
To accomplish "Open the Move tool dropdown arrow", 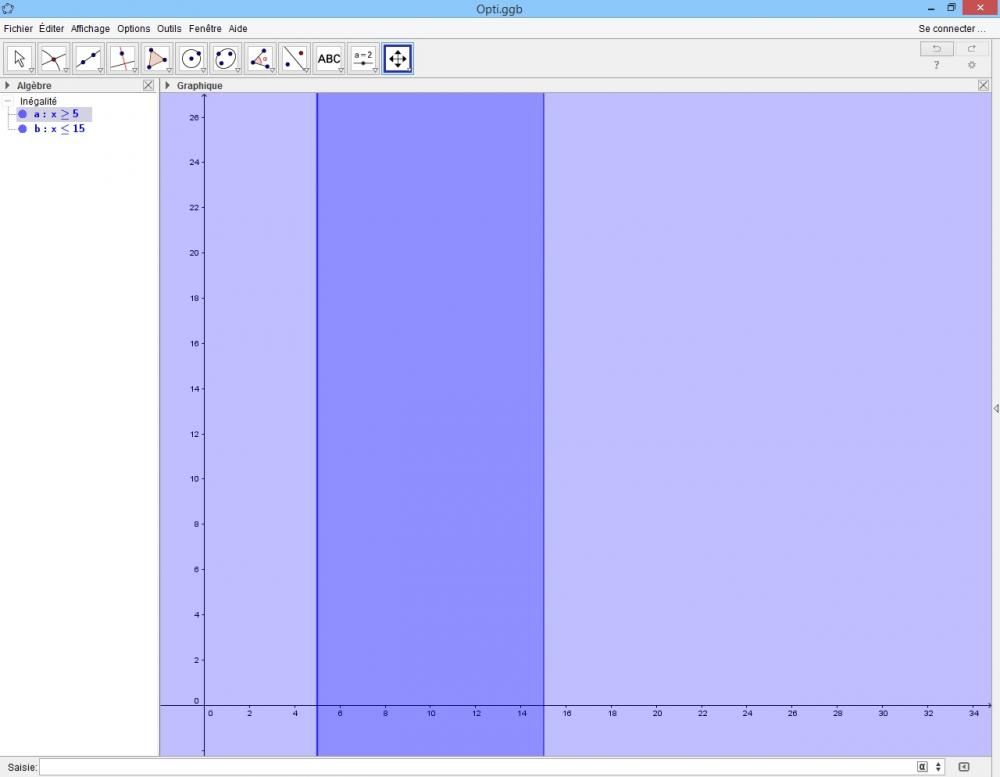I will 31,70.
